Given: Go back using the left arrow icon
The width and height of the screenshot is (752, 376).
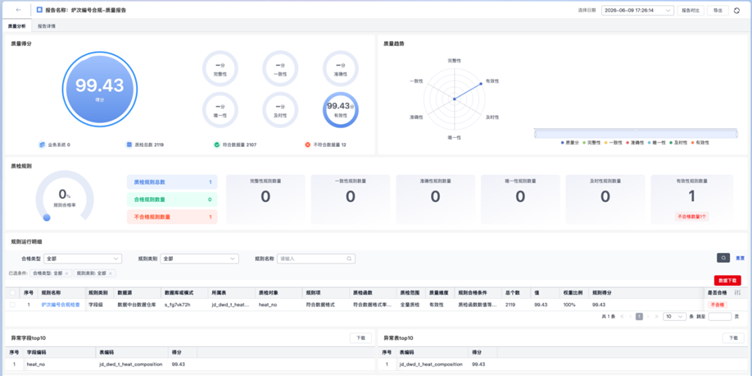Looking at the screenshot, I should pyautogui.click(x=19, y=10).
